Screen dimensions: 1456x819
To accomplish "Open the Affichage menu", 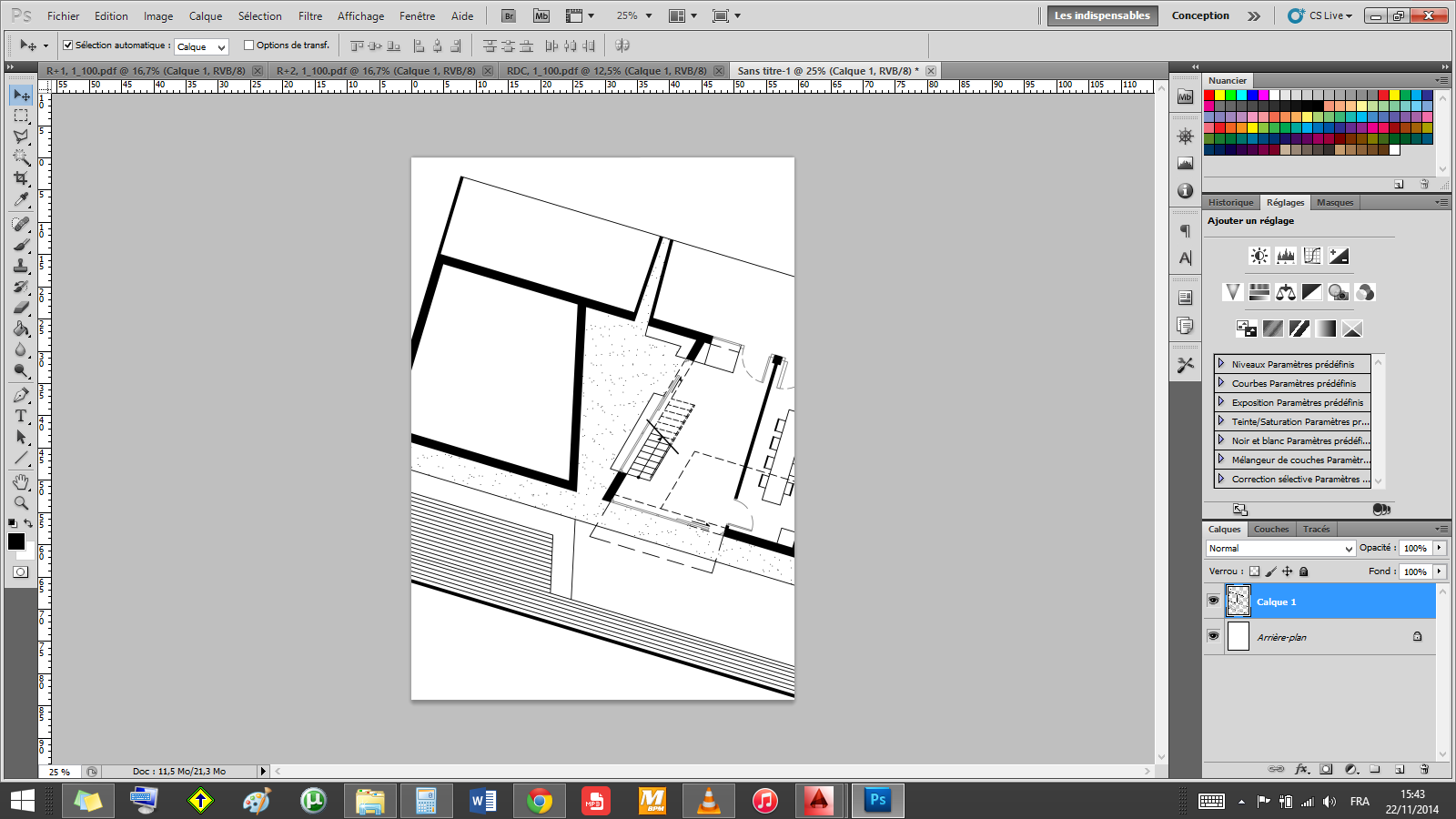I will point(361,15).
